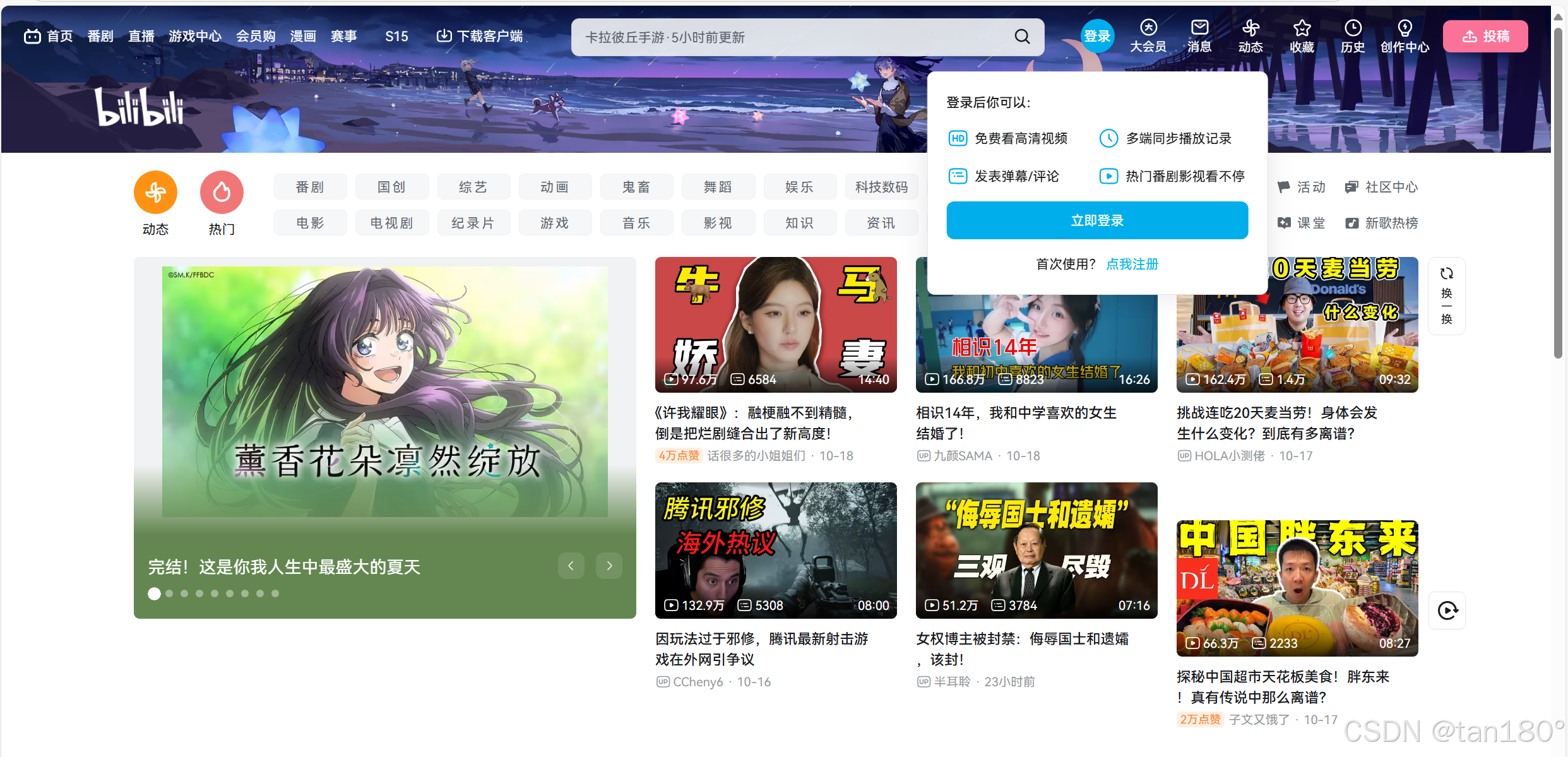Select the second carousel indicator dot

tap(169, 593)
